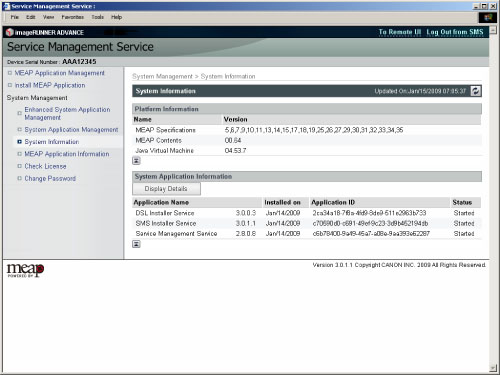
Task: Click the SMS Installer Service row name
Action: pyautogui.click(x=166, y=223)
